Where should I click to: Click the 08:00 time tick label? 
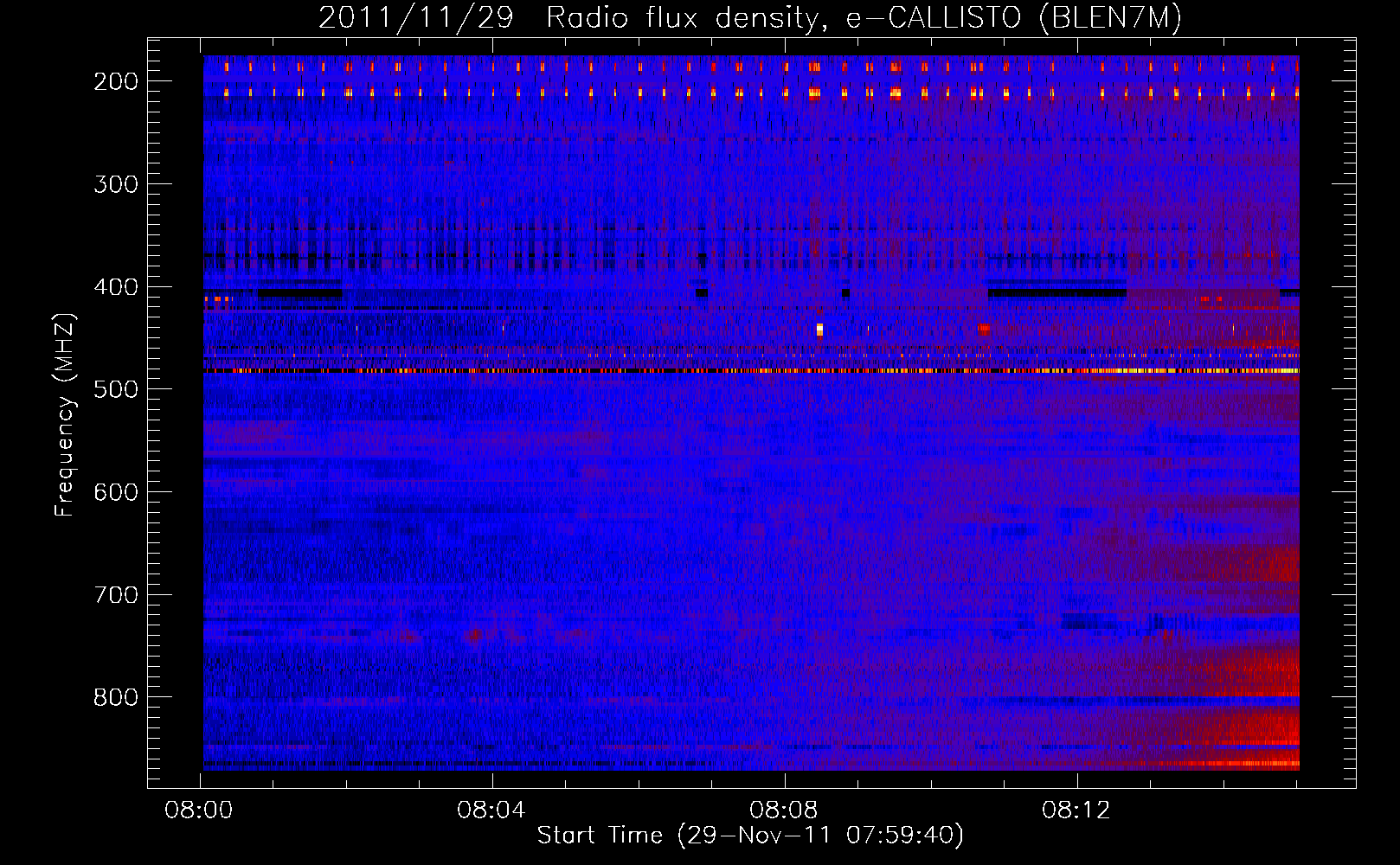pos(200,811)
